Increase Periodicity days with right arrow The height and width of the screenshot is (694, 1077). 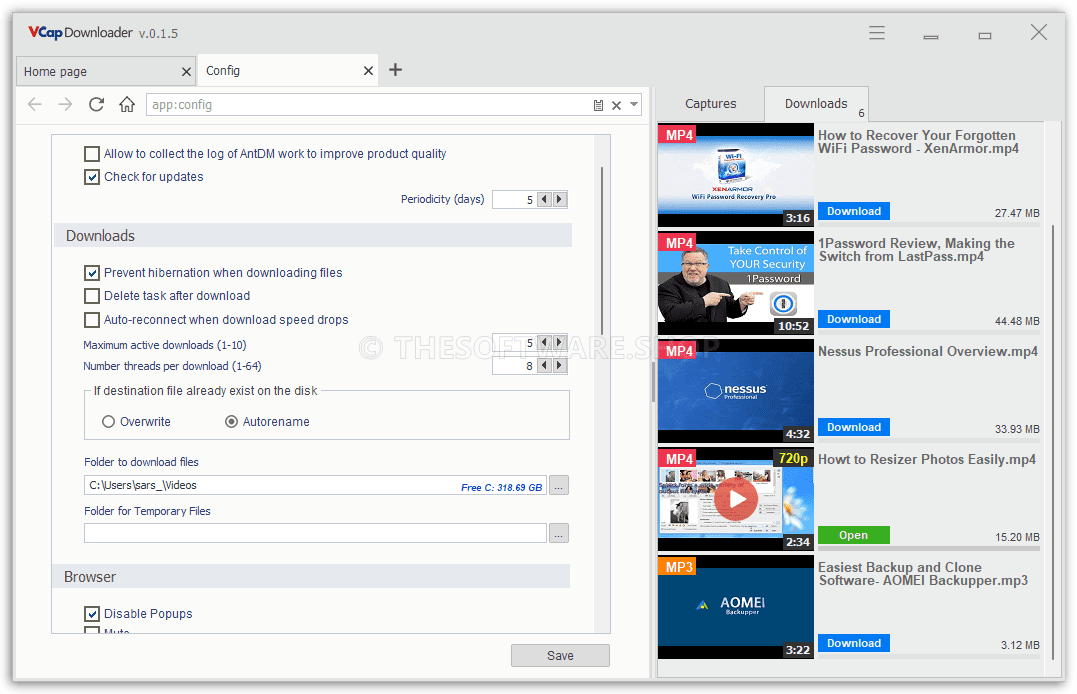560,199
